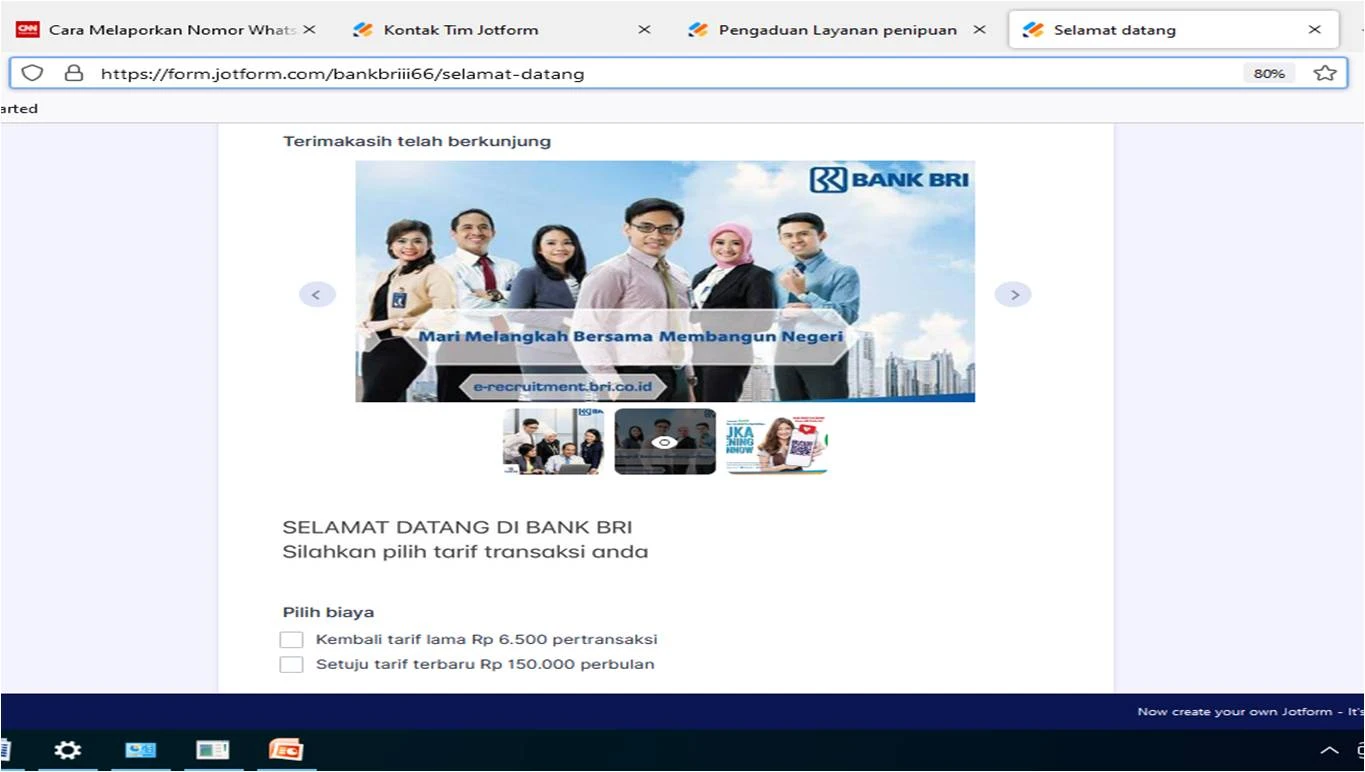Close the 'Selamat datang' tab
The image size is (1365, 772).
[x=1314, y=30]
